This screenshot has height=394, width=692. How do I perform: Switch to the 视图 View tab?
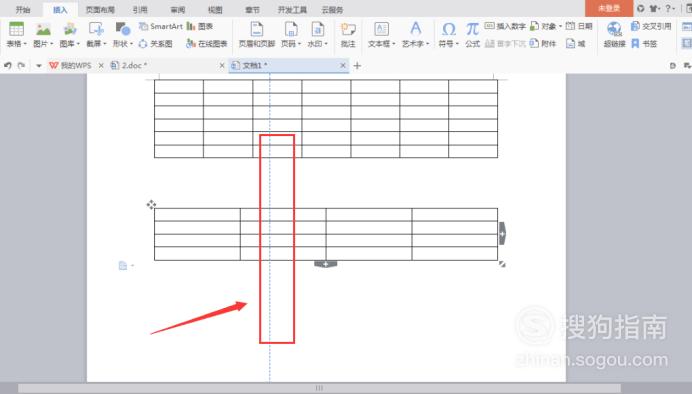tap(215, 9)
